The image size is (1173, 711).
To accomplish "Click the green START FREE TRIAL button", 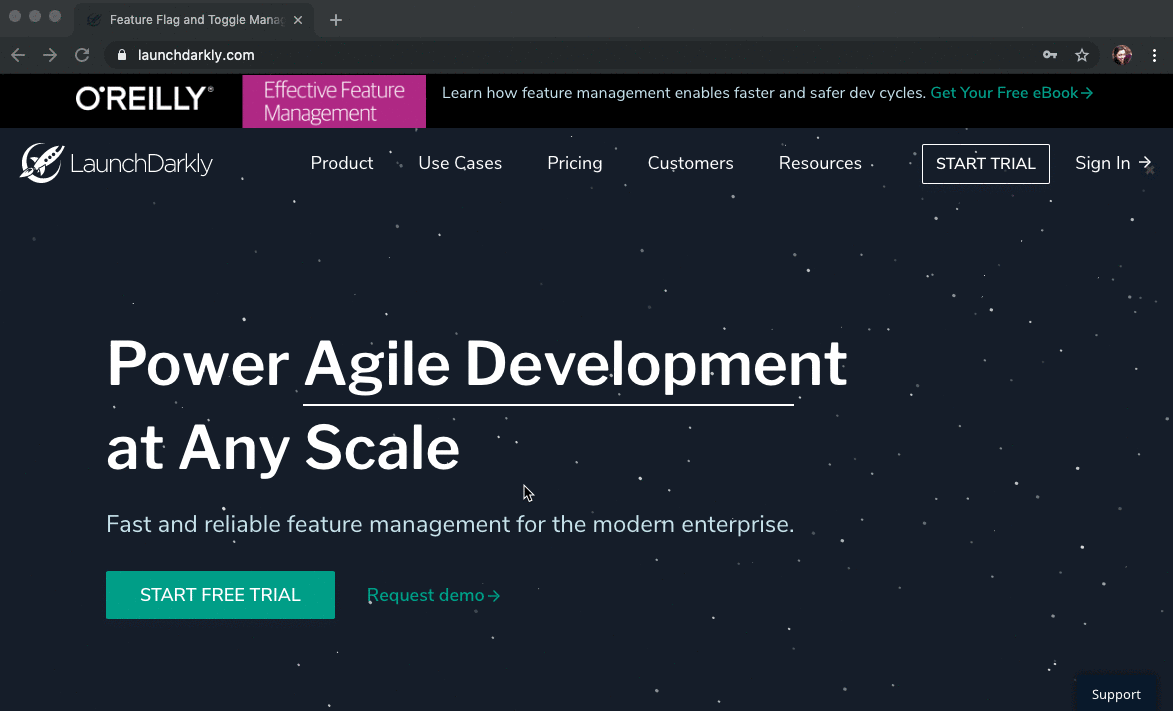I will pos(221,595).
